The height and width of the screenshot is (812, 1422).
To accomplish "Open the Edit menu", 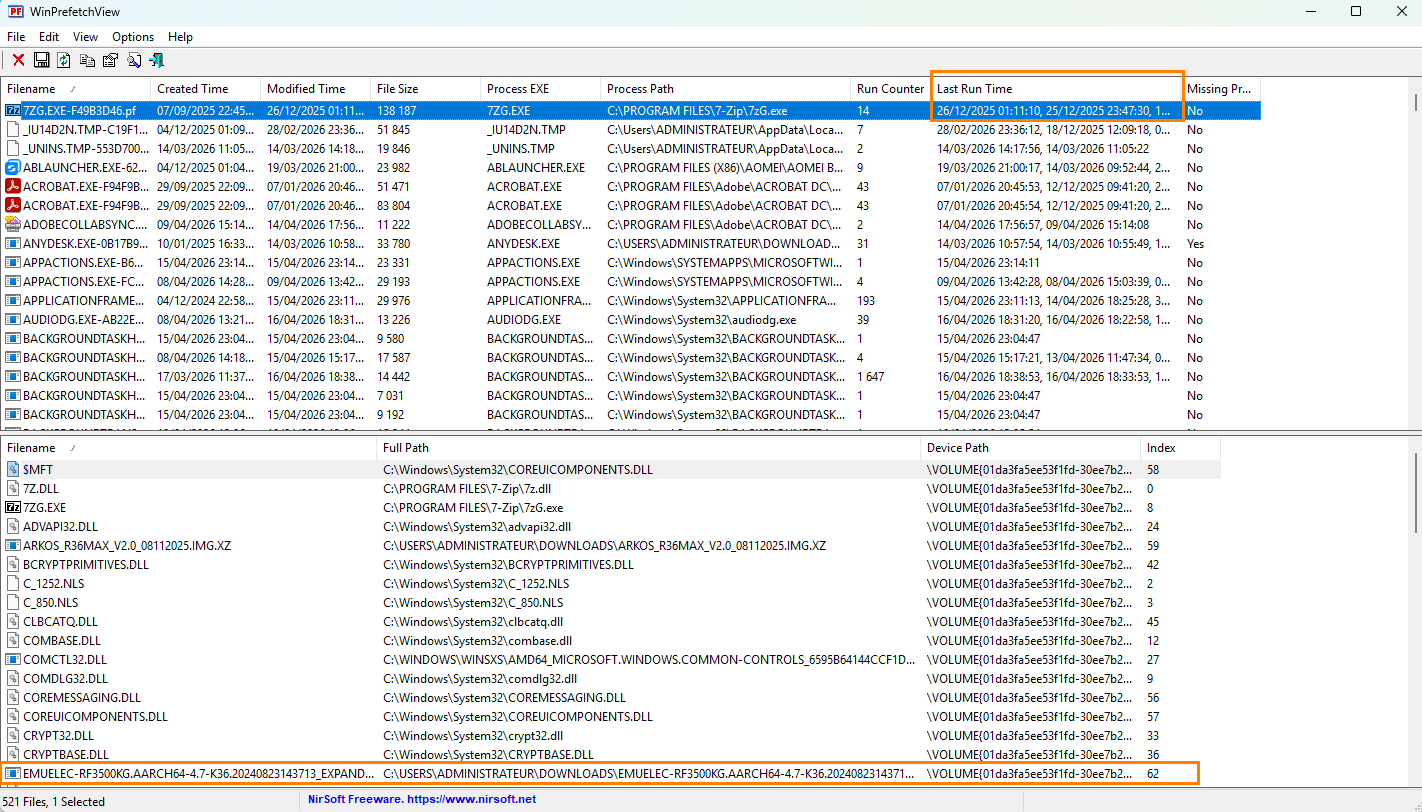I will click(x=49, y=37).
